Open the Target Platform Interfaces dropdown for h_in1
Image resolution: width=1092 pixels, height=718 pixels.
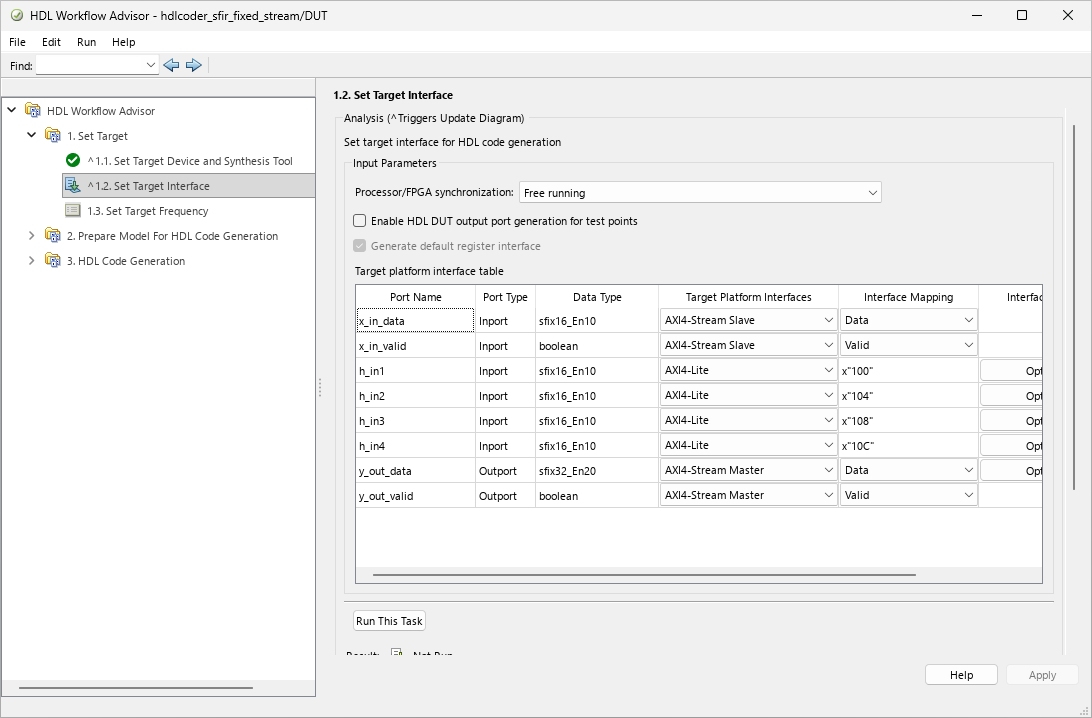coord(826,370)
